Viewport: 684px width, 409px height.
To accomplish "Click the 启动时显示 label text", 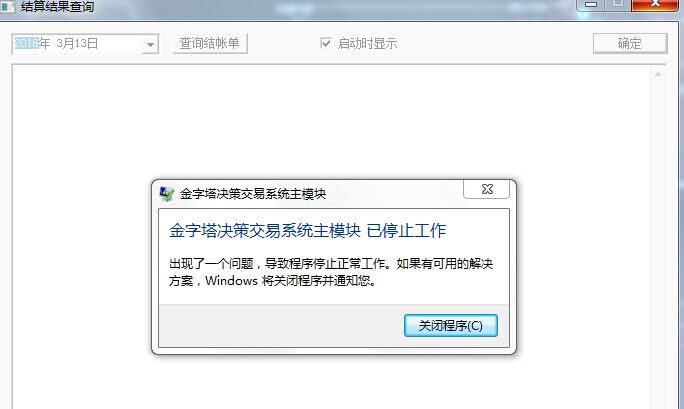I will point(367,43).
